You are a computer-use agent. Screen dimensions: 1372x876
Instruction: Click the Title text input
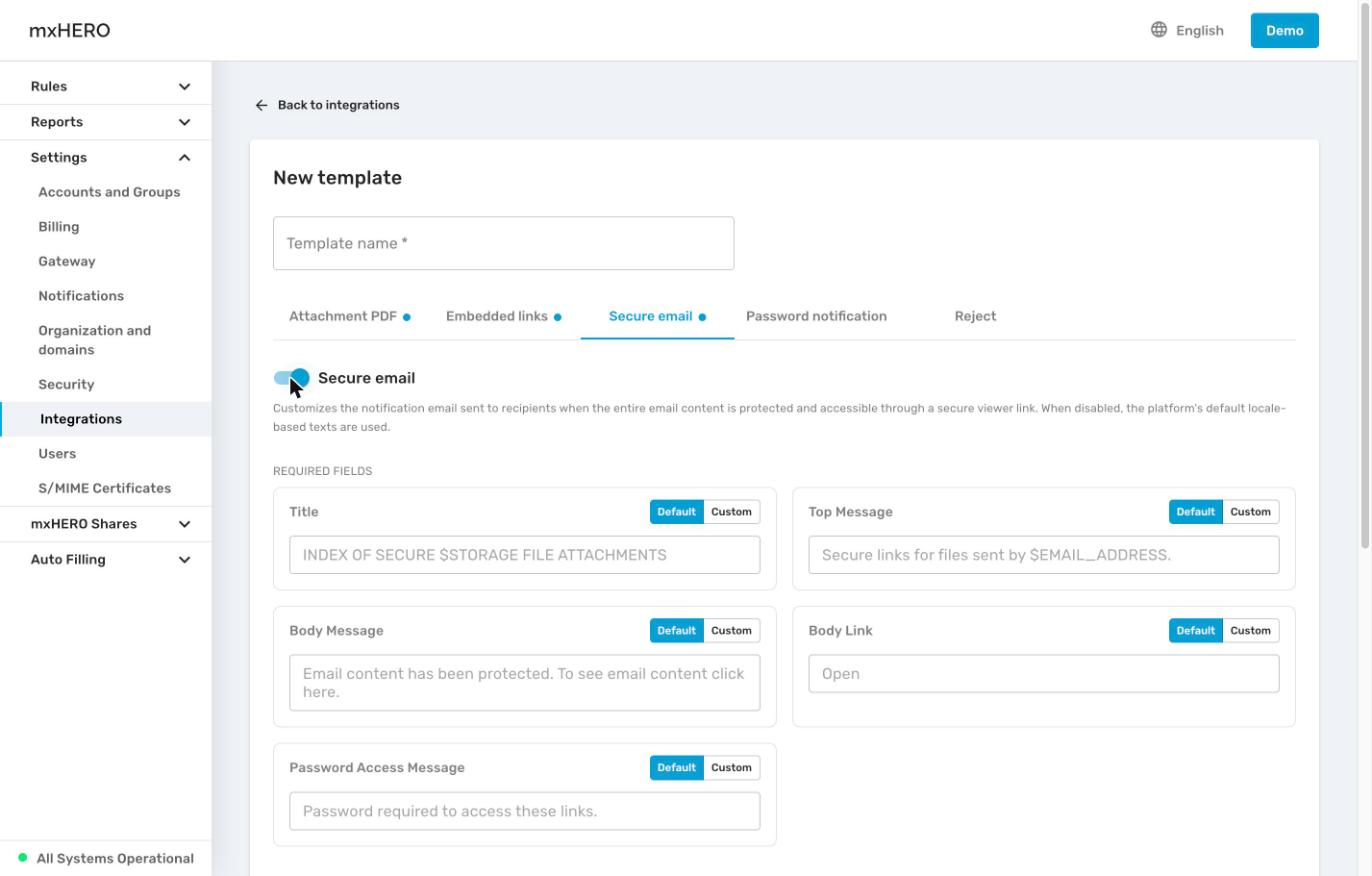point(525,555)
